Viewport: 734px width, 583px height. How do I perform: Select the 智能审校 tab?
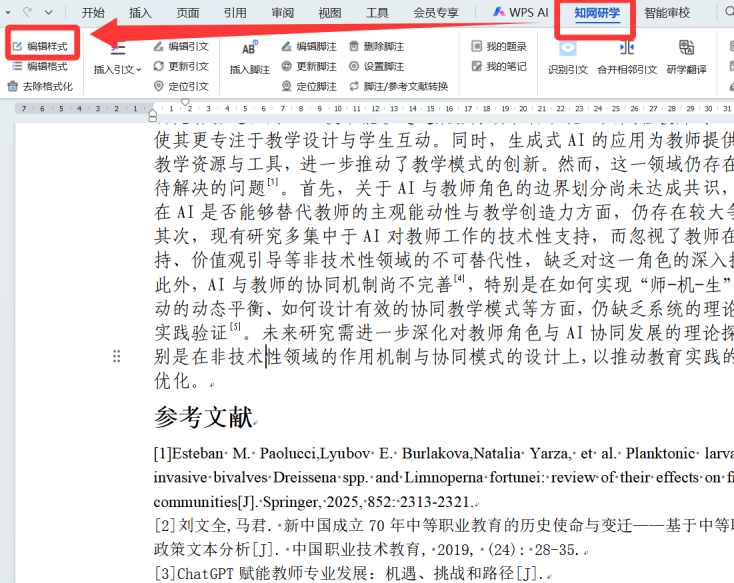coord(669,13)
